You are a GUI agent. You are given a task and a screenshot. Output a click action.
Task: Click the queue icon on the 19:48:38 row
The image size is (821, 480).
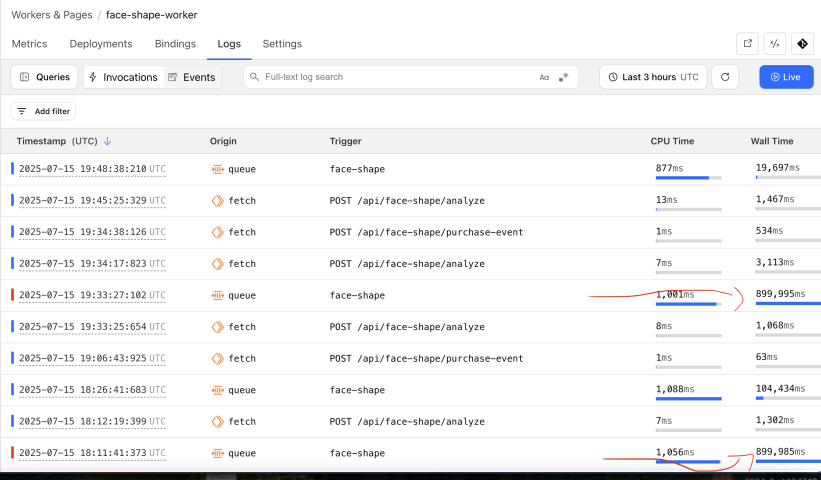coord(217,169)
